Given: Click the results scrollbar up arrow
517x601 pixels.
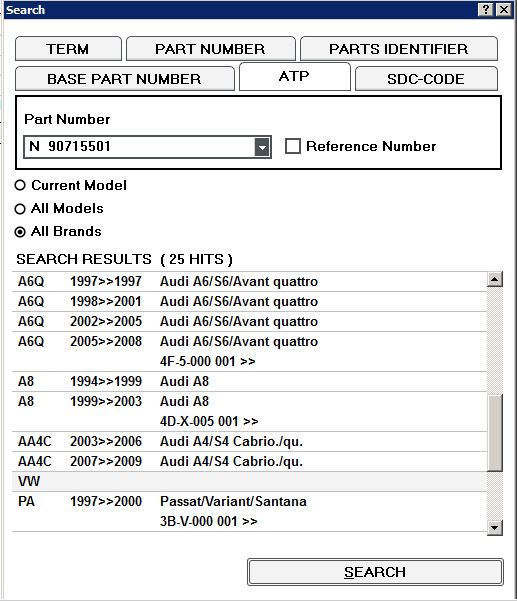Looking at the screenshot, I should pos(495,279).
